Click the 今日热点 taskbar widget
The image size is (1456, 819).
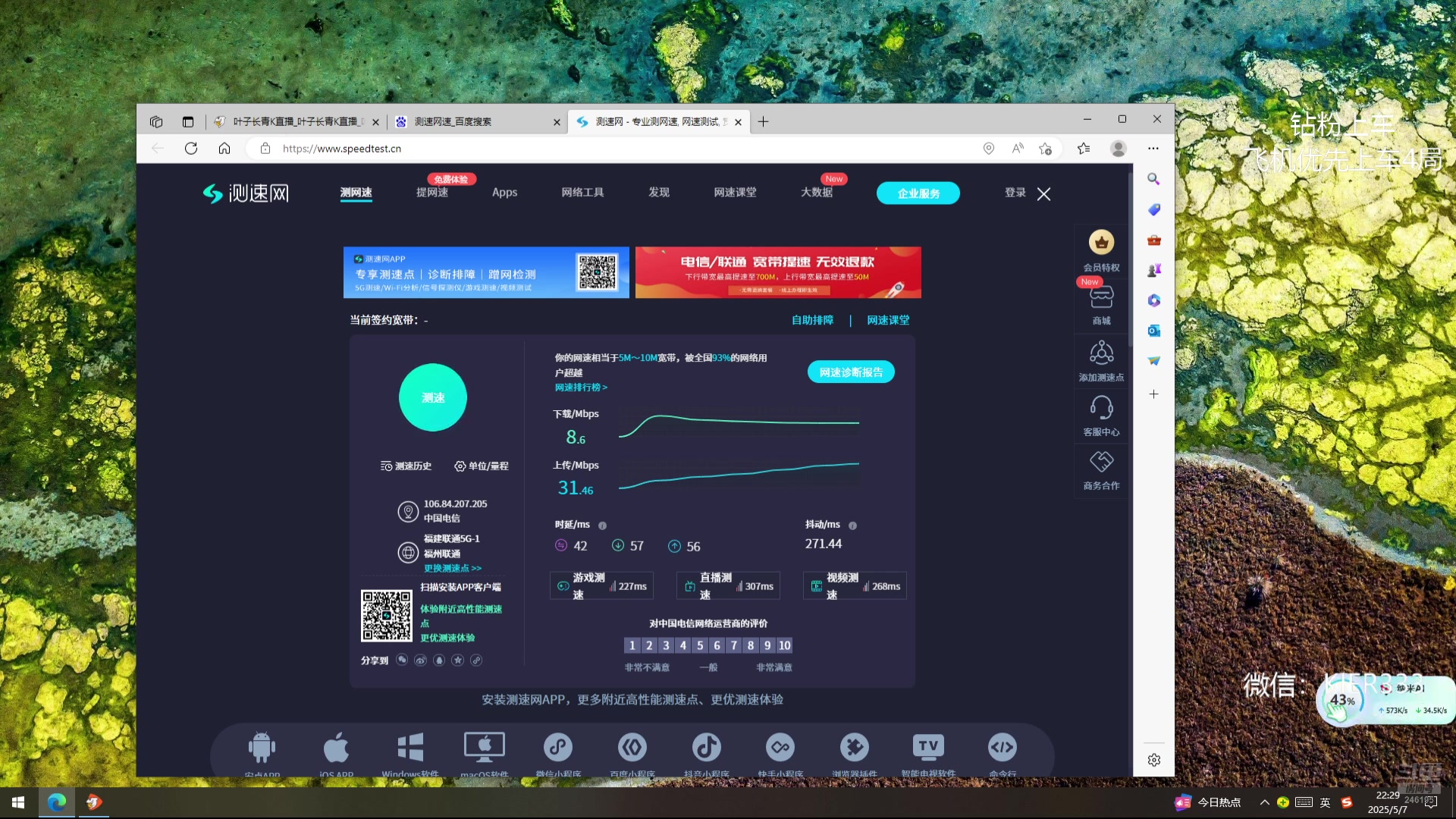tap(1209, 802)
